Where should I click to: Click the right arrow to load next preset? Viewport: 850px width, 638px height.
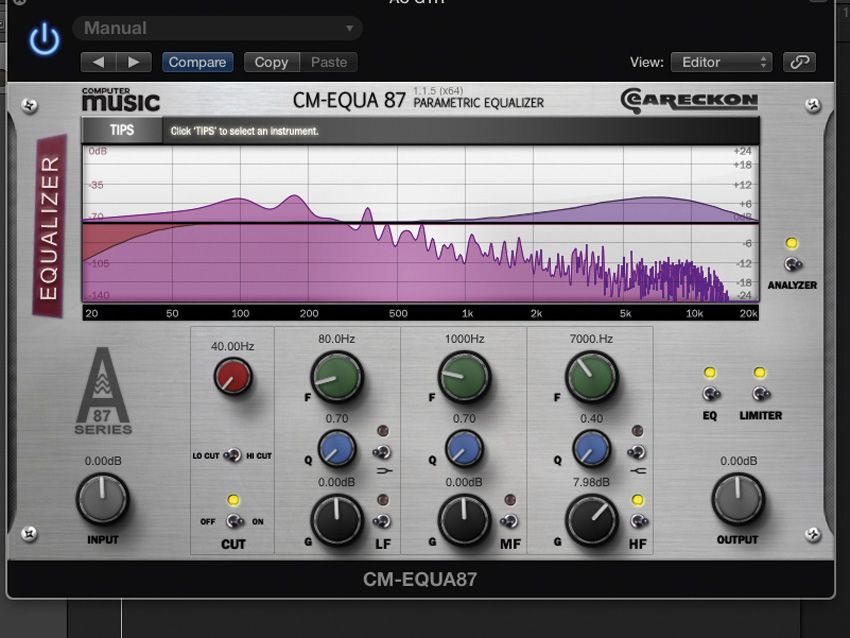click(133, 61)
